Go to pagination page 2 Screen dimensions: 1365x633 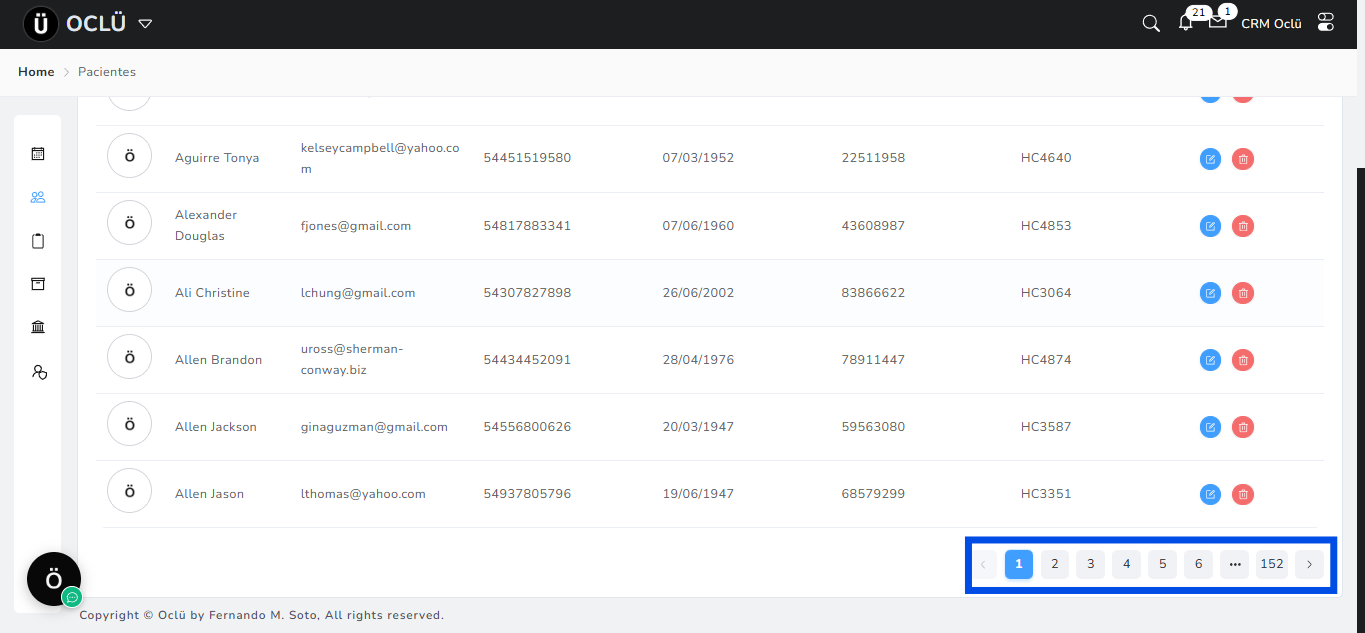click(1055, 564)
